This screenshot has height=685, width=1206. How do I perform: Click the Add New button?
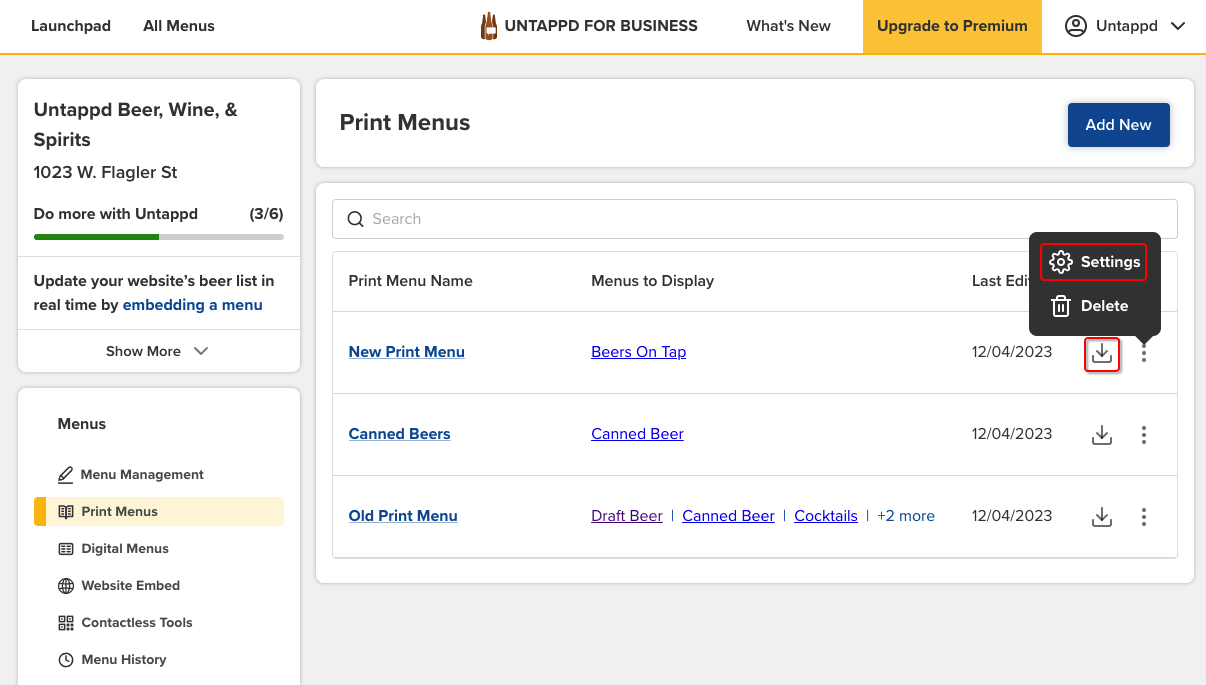1118,125
